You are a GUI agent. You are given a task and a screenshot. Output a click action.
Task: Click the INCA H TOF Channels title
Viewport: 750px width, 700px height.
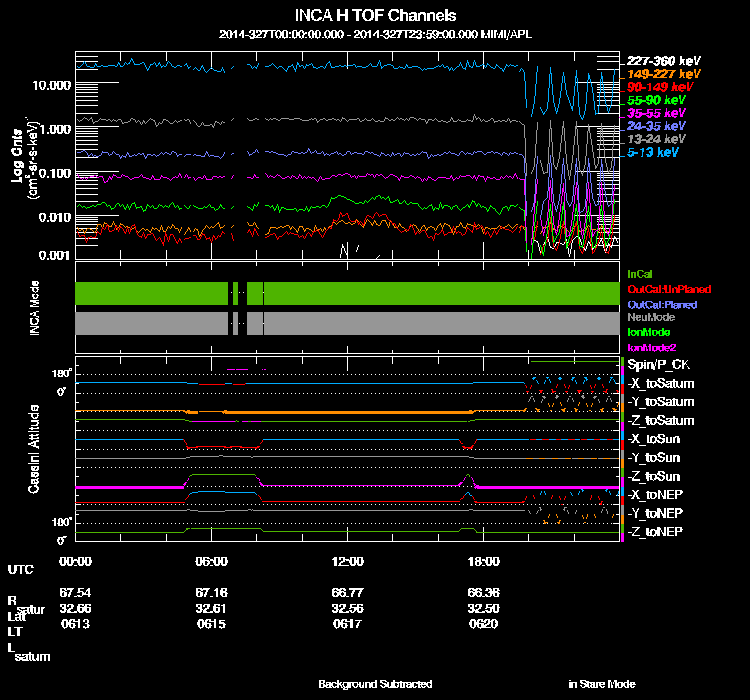point(375,15)
